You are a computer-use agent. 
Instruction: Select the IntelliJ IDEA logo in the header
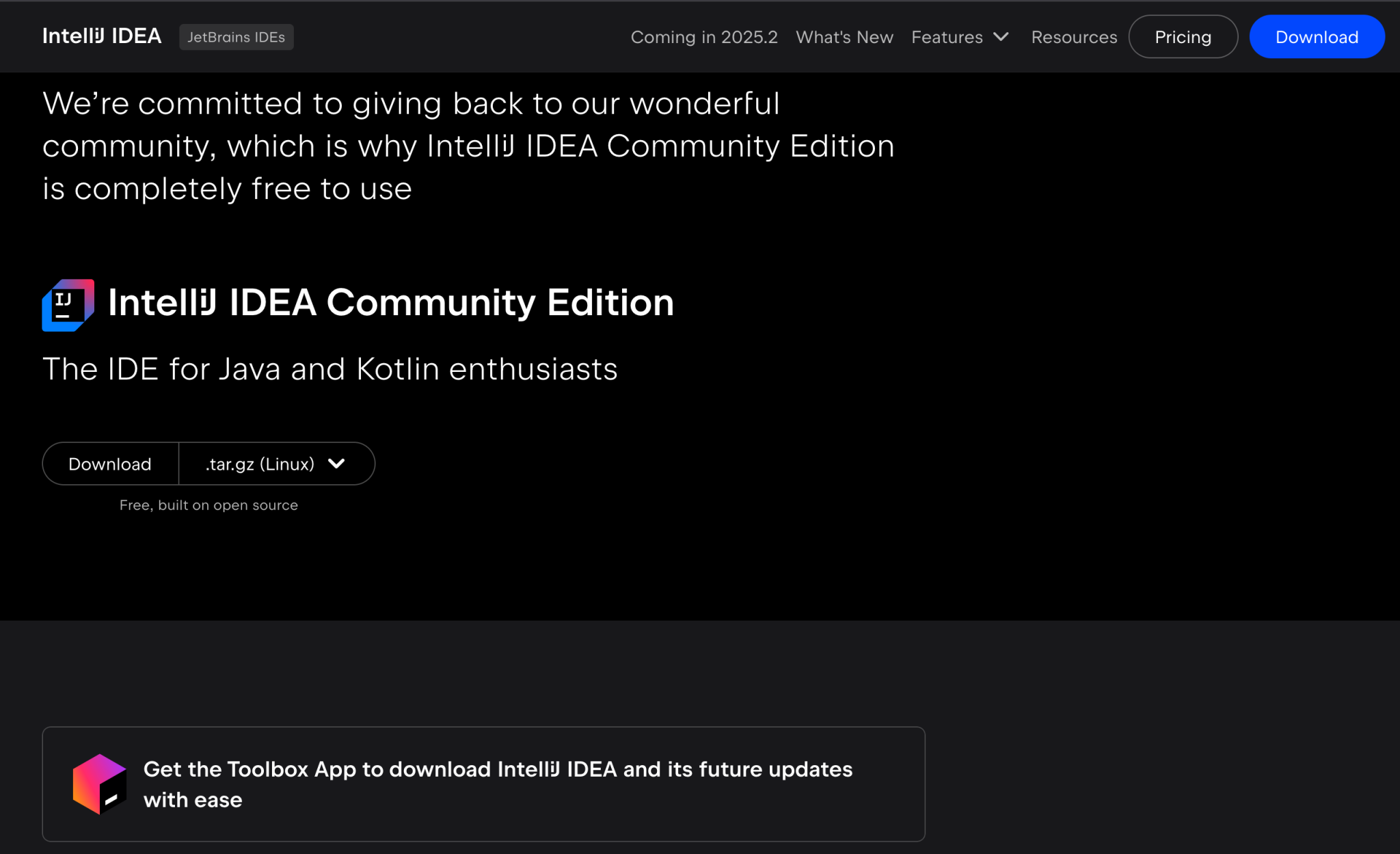(x=101, y=36)
